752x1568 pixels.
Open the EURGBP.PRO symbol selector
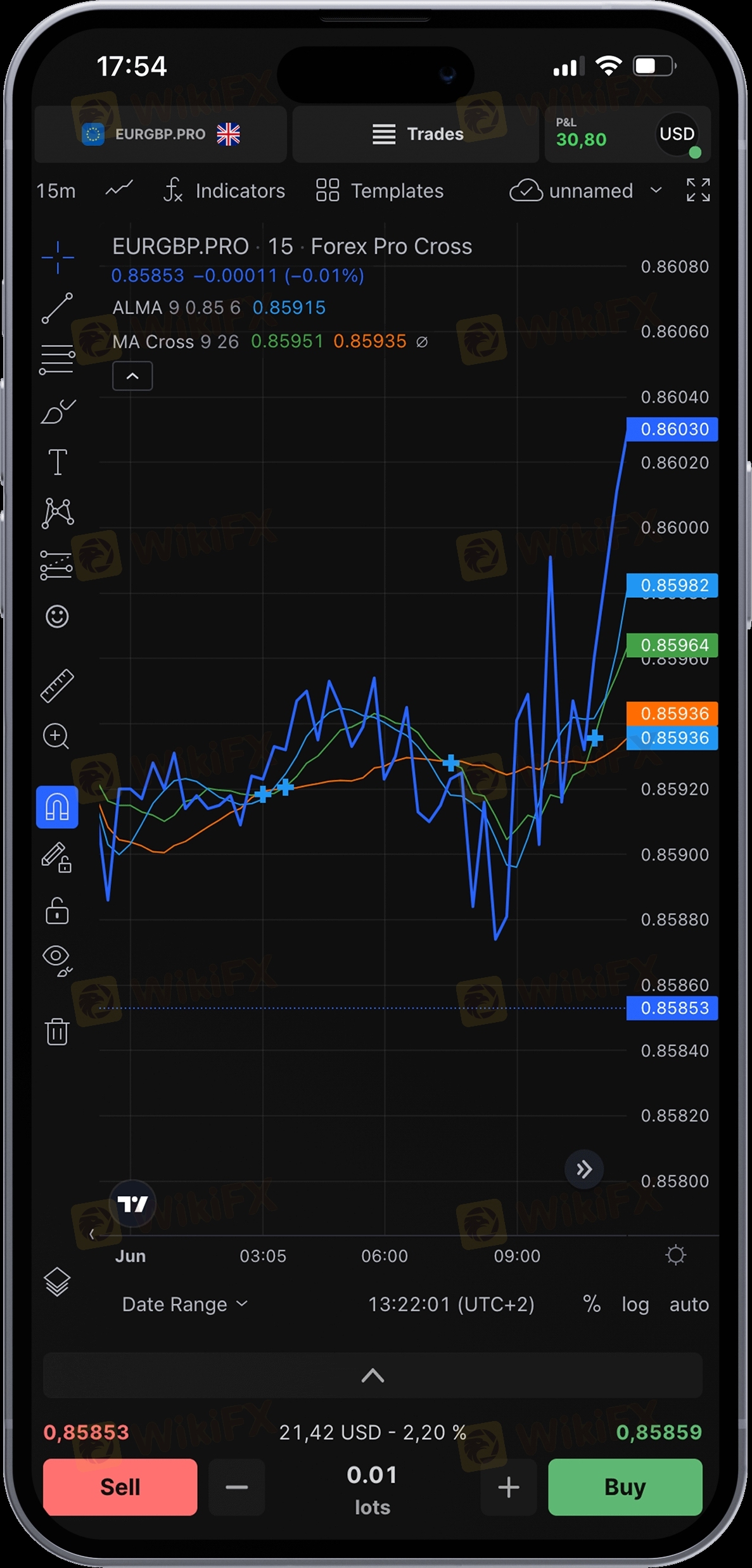(x=161, y=134)
